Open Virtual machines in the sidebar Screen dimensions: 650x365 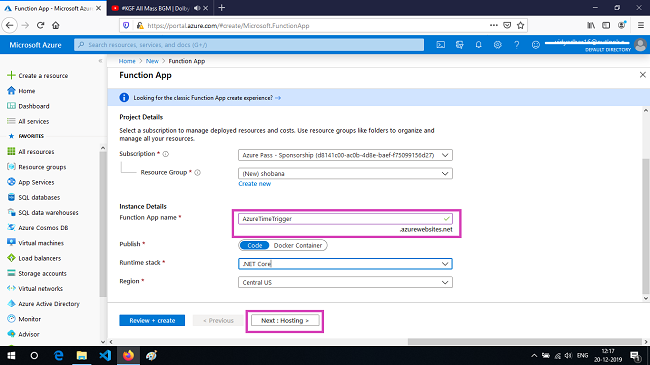tap(41, 243)
